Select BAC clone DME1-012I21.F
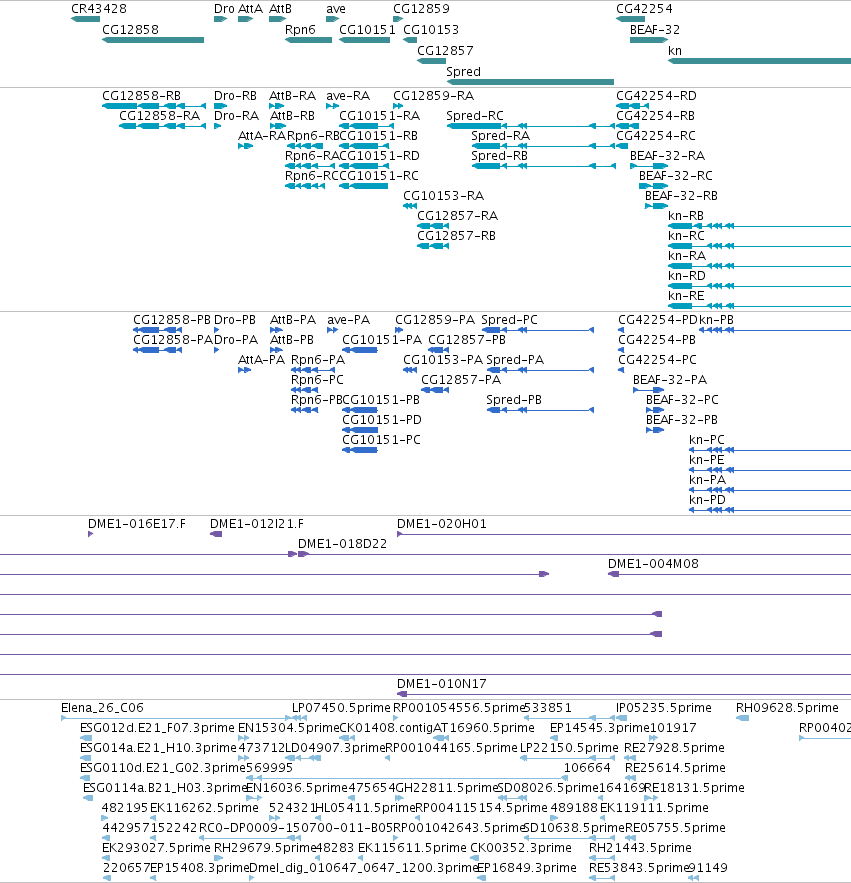This screenshot has height=883, width=851. coord(257,524)
